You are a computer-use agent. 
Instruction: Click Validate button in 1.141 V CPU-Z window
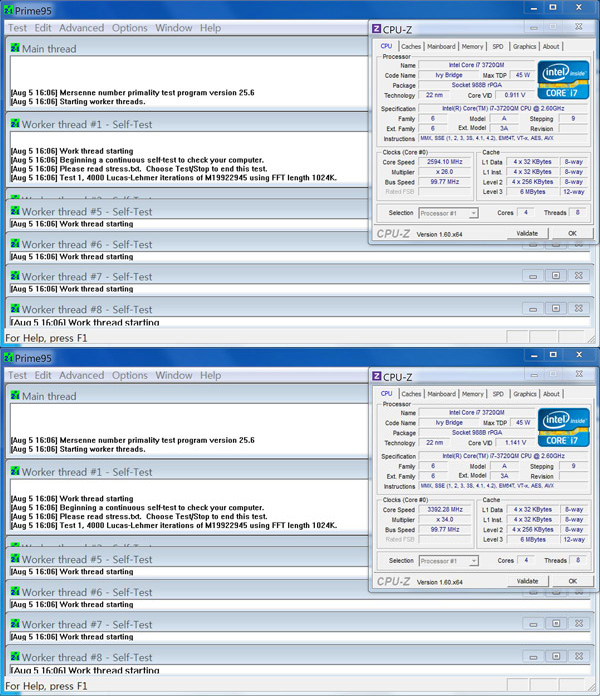(528, 581)
